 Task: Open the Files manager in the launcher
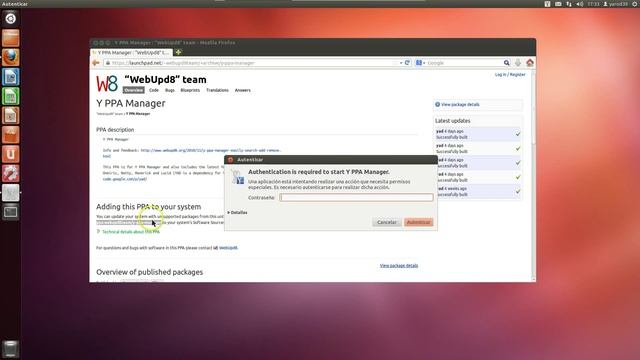(x=11, y=38)
